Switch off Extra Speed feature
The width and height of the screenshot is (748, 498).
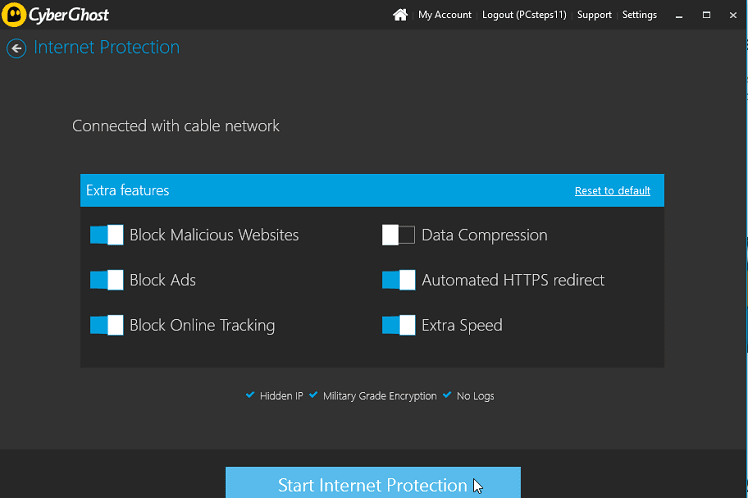[398, 325]
